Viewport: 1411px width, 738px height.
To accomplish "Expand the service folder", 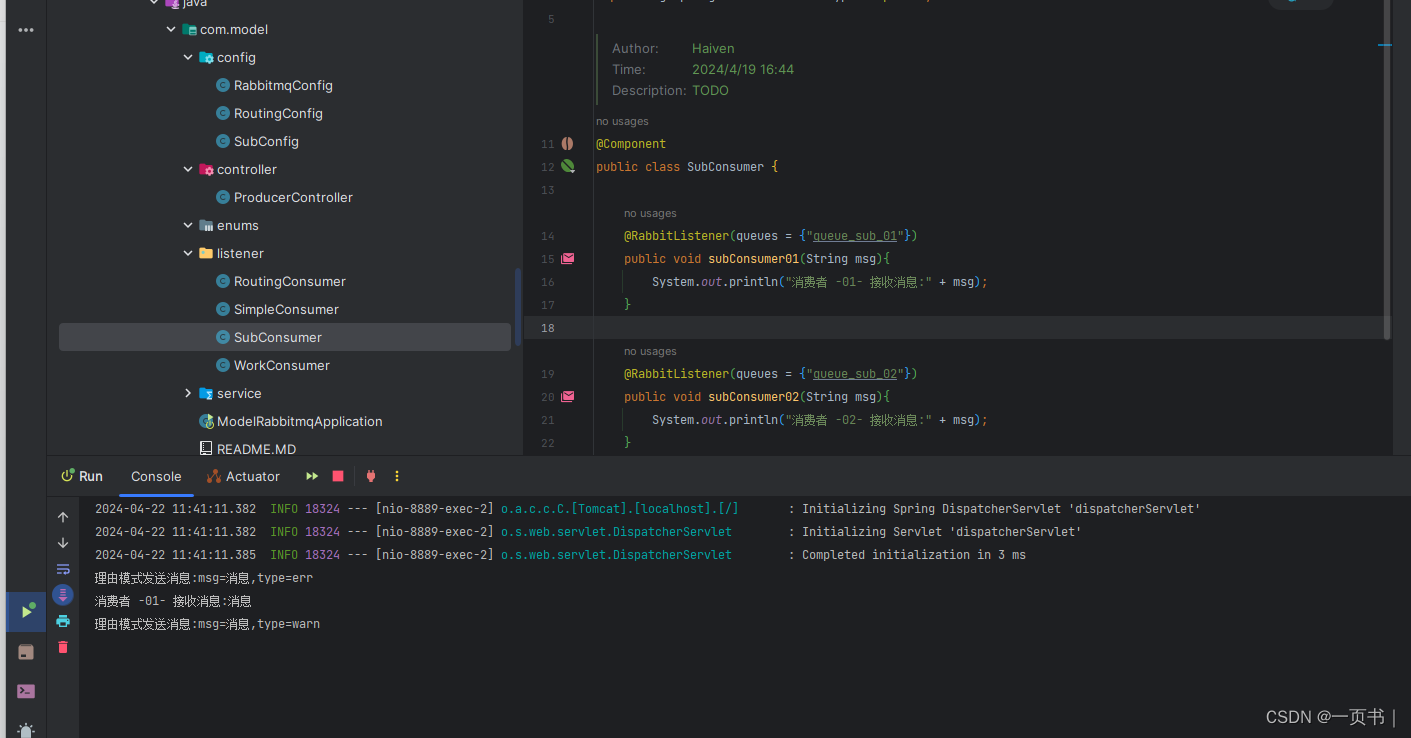I will [188, 394].
